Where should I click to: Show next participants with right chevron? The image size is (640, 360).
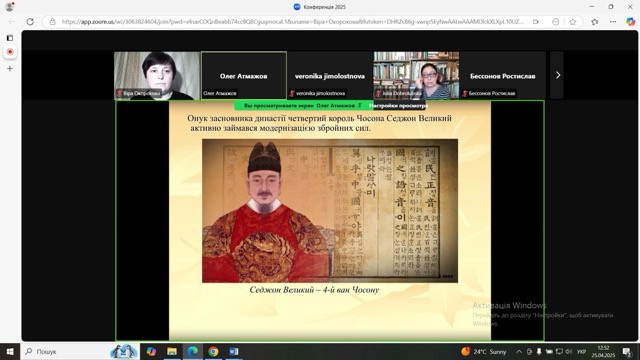(x=557, y=75)
